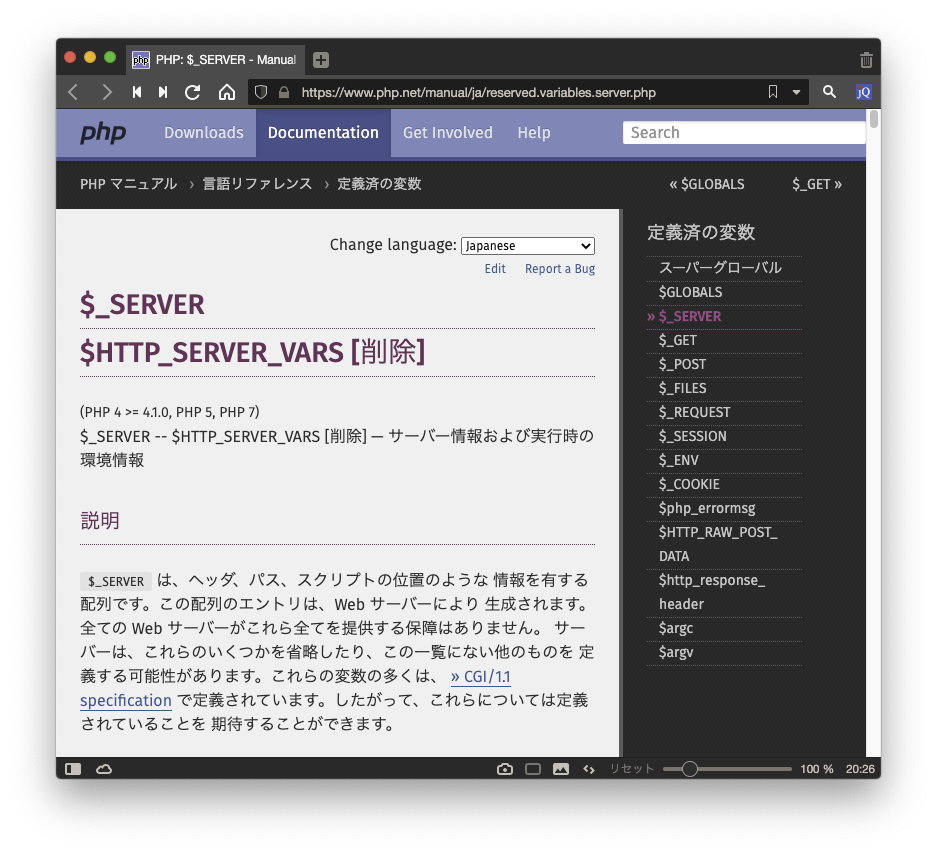Click the php.net Search input field
Screen dimensions: 937x853
(744, 133)
